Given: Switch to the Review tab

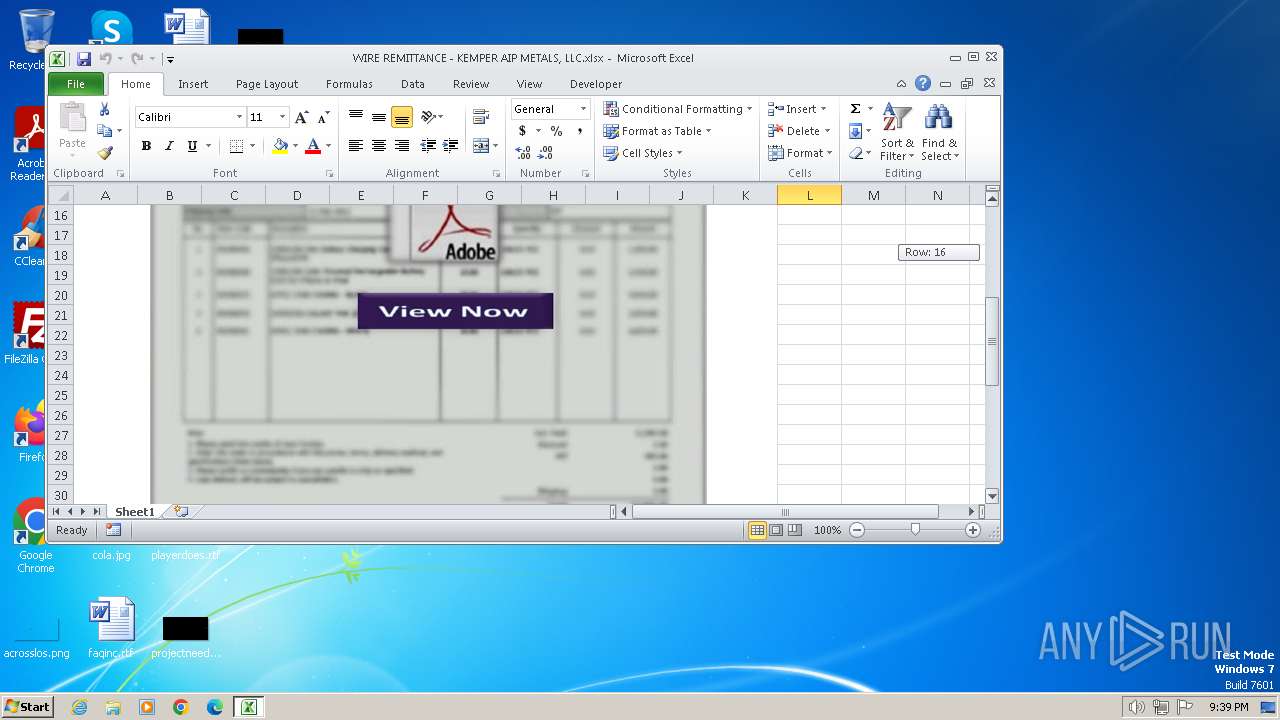Looking at the screenshot, I should (471, 84).
